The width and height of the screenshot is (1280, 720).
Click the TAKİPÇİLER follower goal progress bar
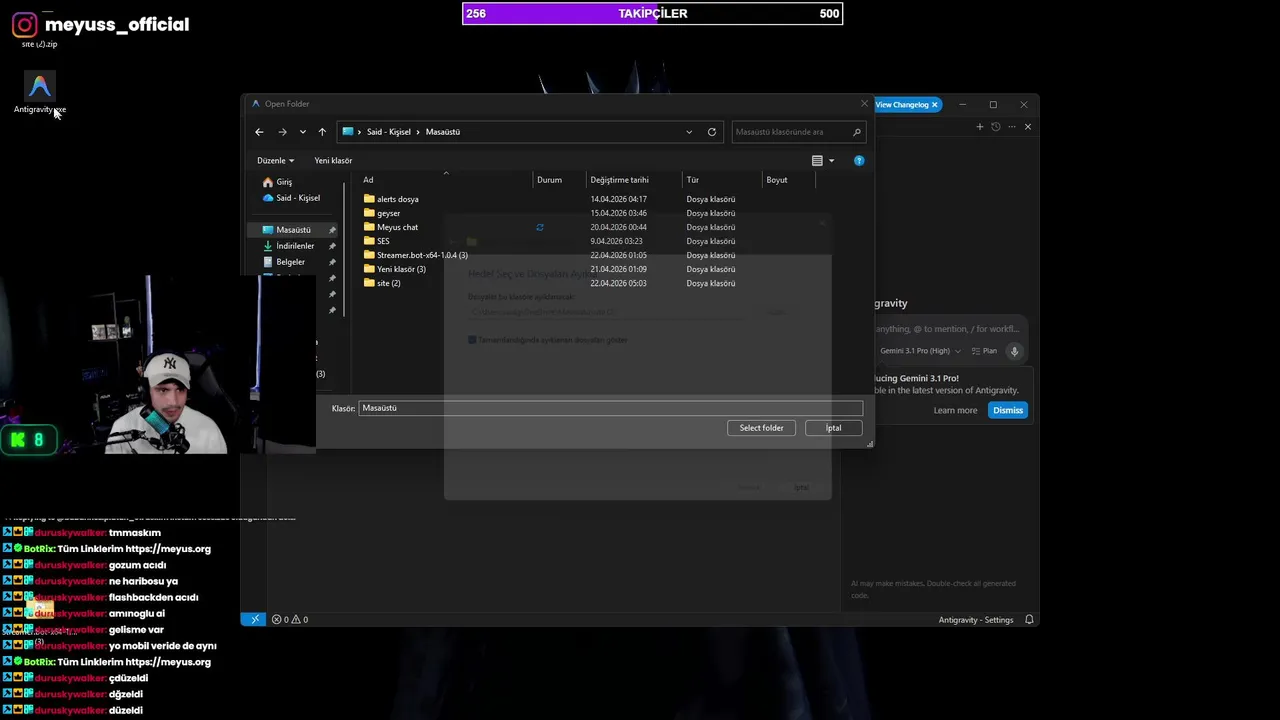652,14
